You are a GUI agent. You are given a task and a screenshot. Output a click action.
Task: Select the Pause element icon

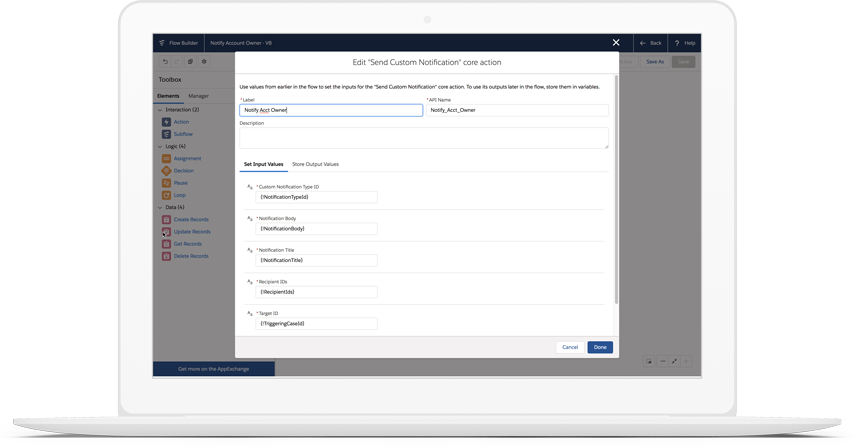pyautogui.click(x=166, y=183)
